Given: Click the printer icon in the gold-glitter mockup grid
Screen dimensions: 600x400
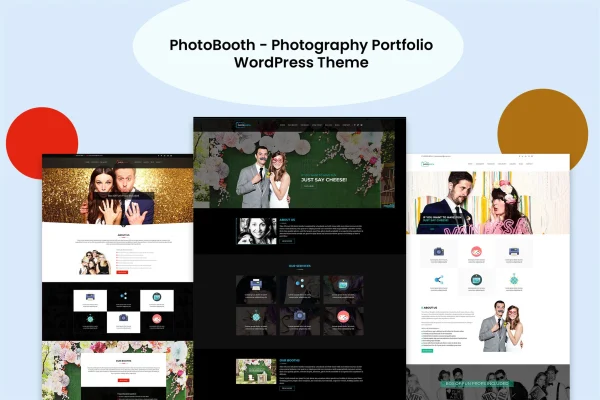Looking at the screenshot, I should click(90, 297).
